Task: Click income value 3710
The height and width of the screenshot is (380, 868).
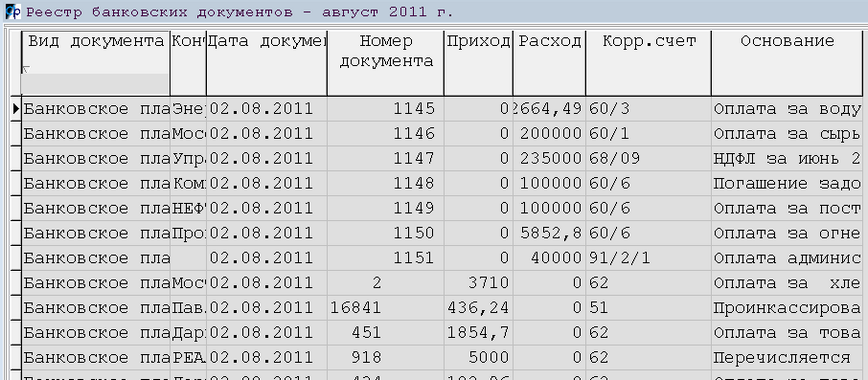Action: click(478, 284)
